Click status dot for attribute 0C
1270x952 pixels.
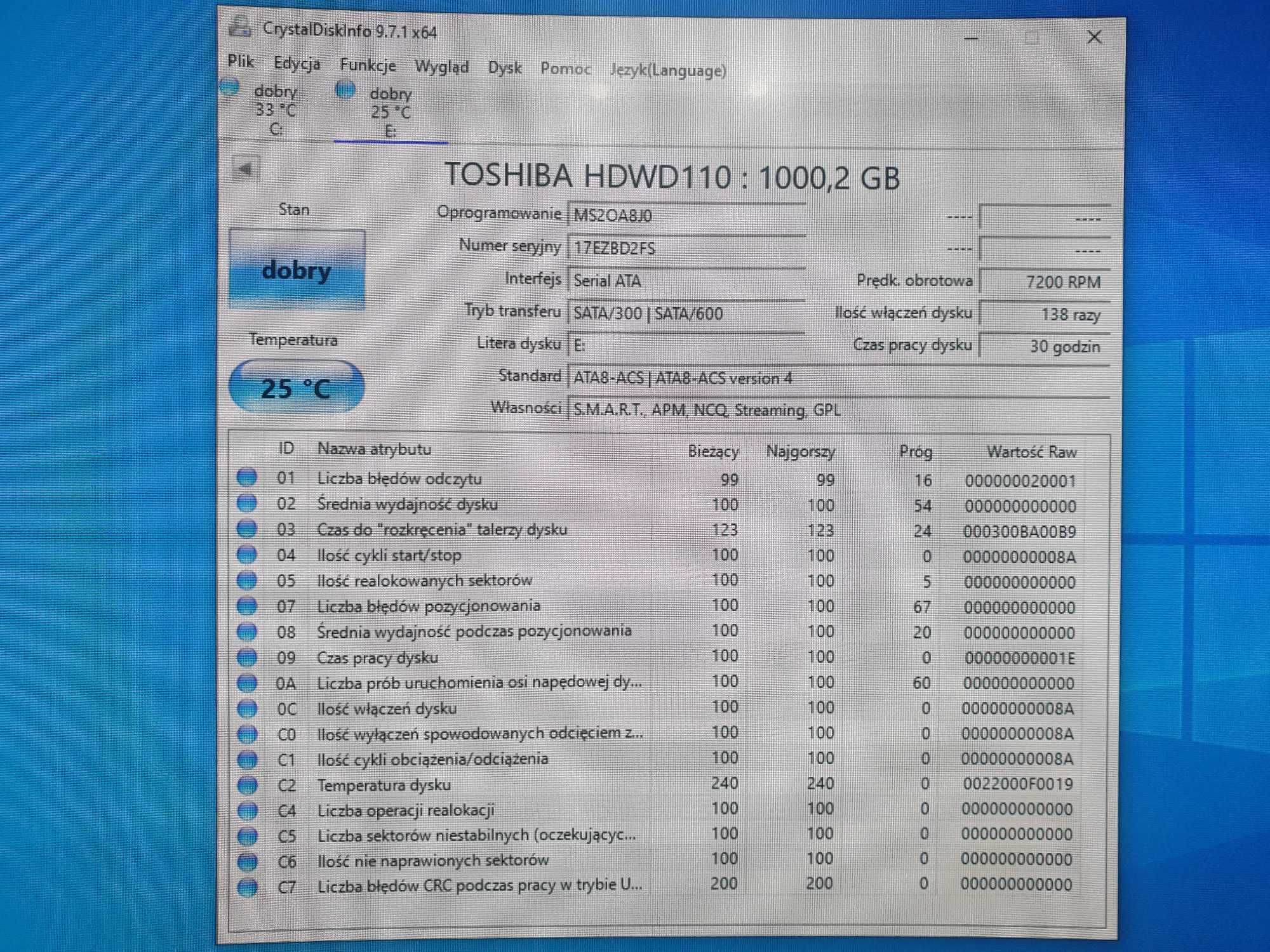point(247,708)
